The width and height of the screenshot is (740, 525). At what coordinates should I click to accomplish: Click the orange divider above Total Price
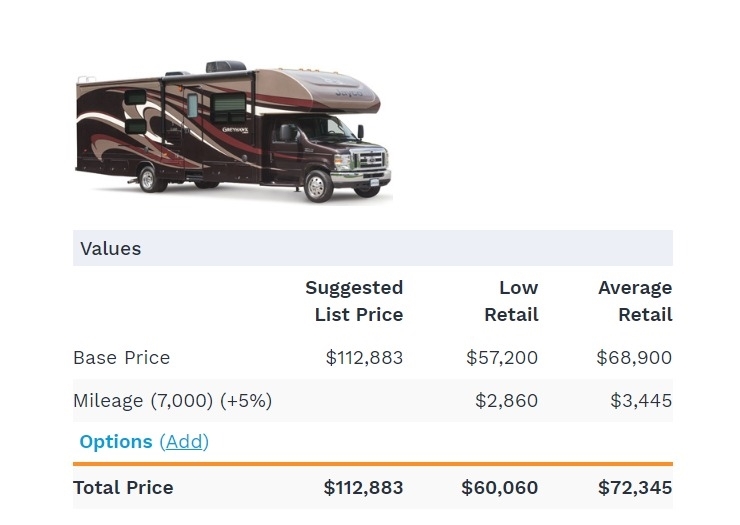click(372, 464)
